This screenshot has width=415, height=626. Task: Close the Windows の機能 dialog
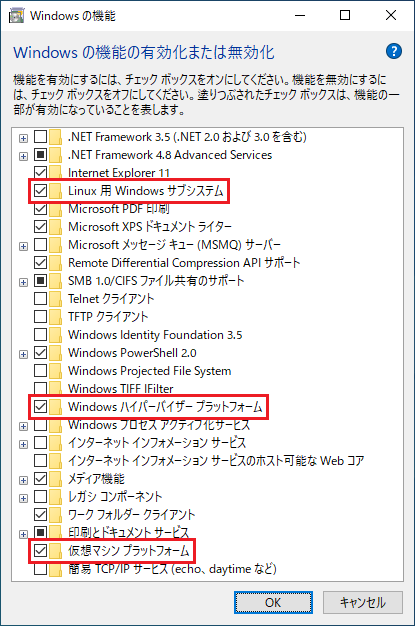(391, 15)
